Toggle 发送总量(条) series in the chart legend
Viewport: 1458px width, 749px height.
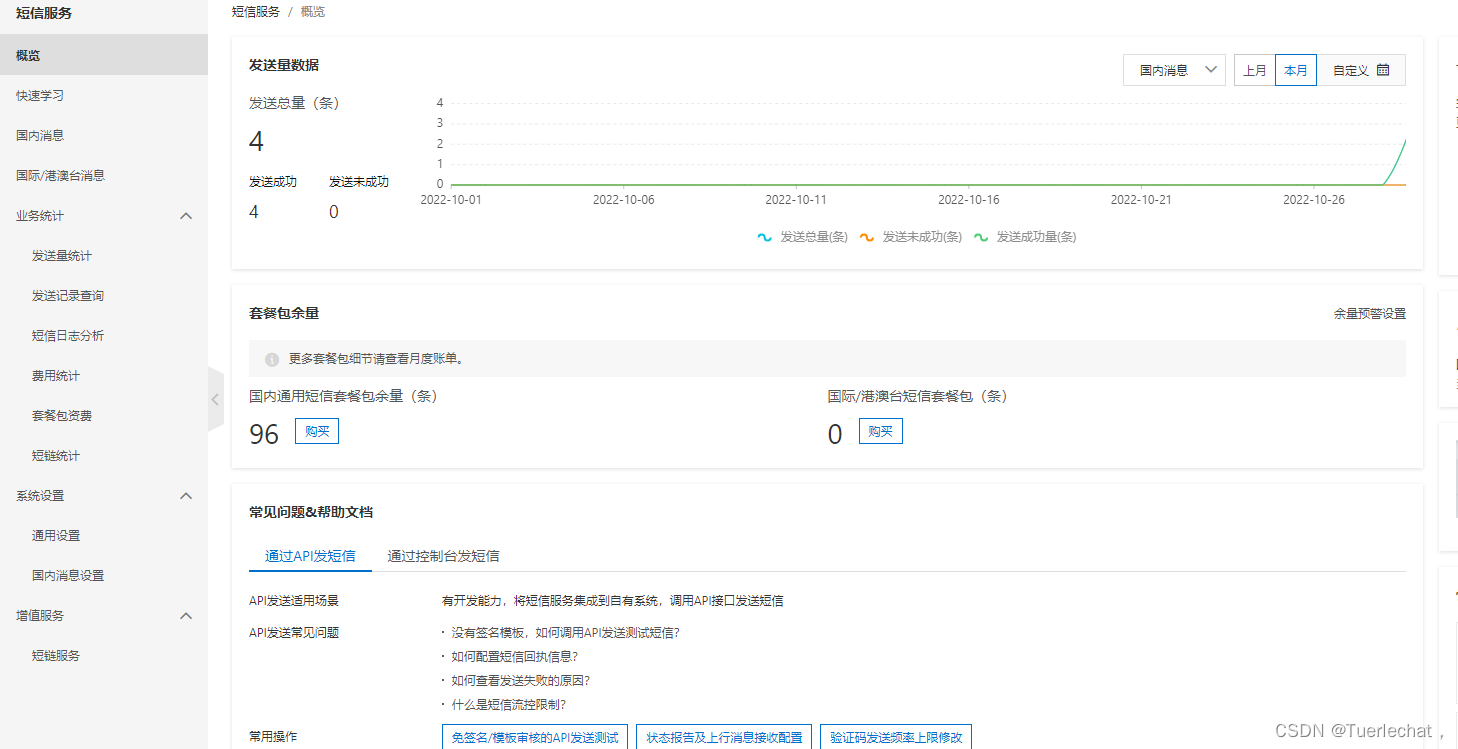(803, 237)
